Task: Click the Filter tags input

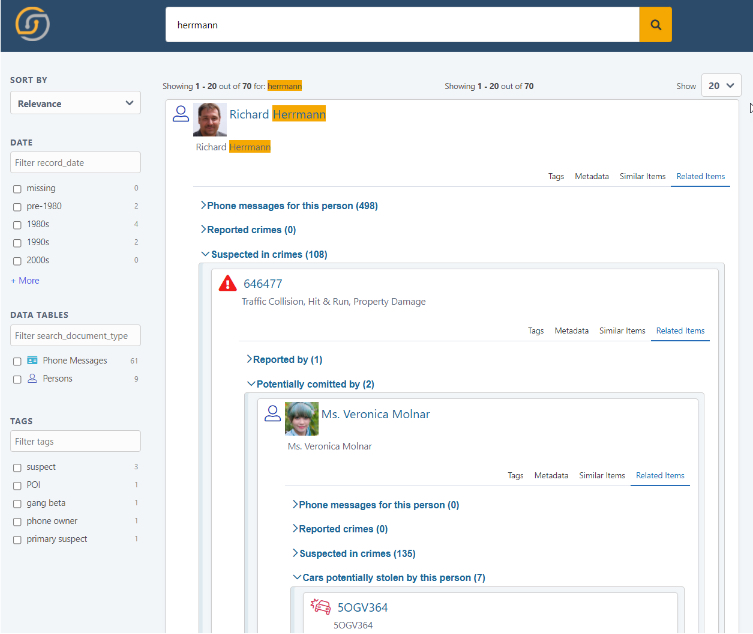Action: tap(75, 441)
